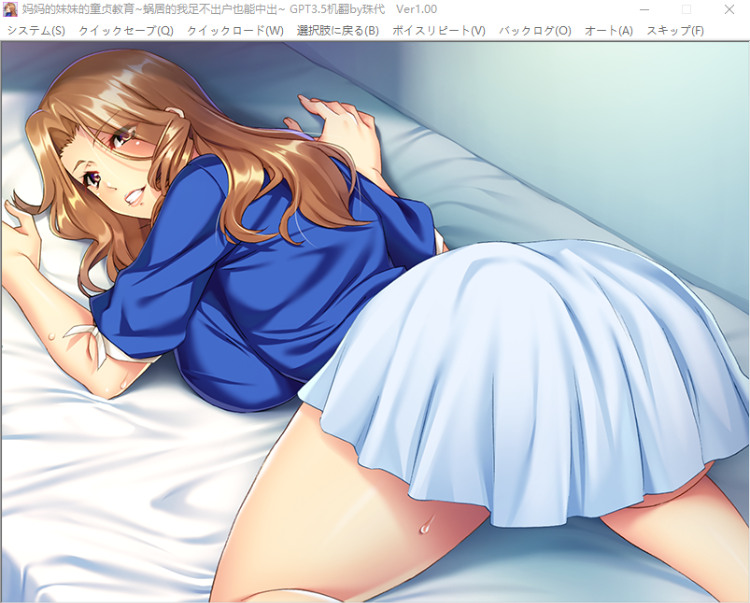Click the application icon in the title bar
Viewport: 750px width, 603px height.
(10, 9)
